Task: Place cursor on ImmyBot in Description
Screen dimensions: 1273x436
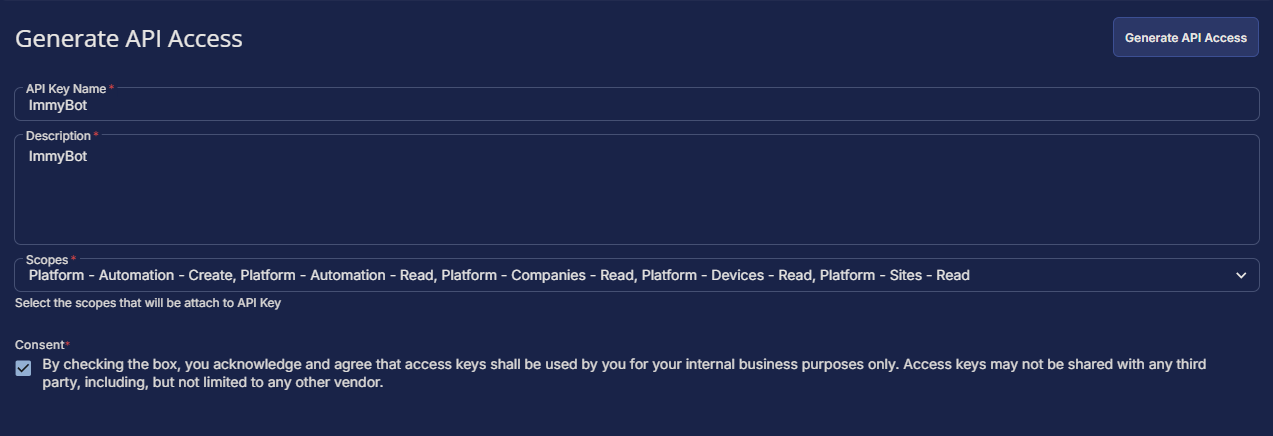Action: pyautogui.click(x=58, y=156)
